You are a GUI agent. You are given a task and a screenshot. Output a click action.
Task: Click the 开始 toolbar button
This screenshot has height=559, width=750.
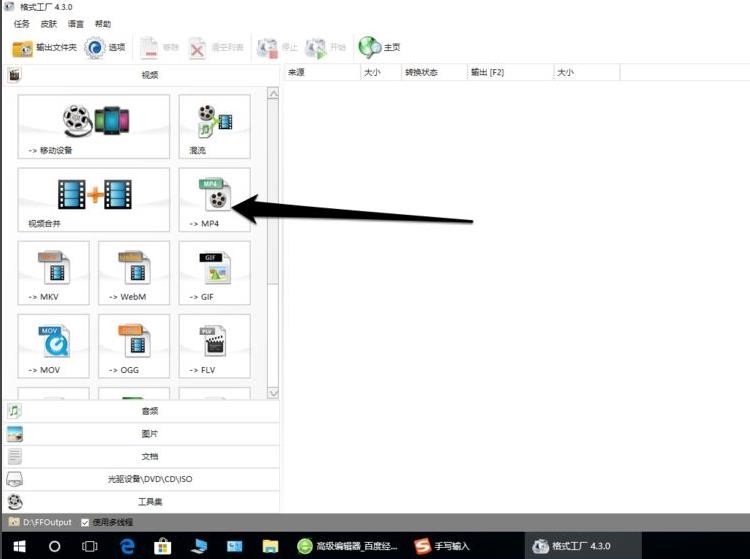pyautogui.click(x=326, y=47)
